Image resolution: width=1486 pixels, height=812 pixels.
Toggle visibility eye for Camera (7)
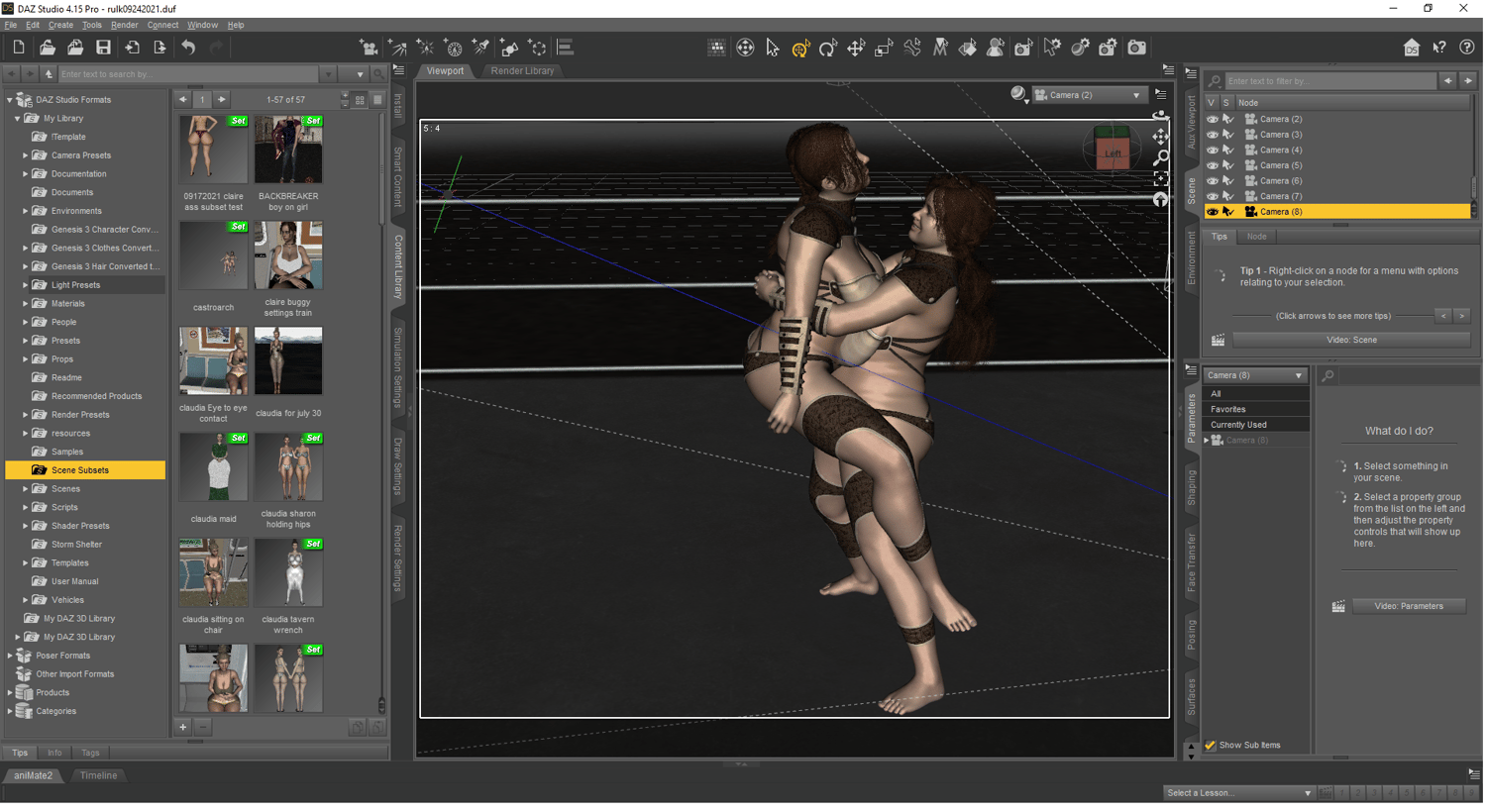click(x=1212, y=196)
